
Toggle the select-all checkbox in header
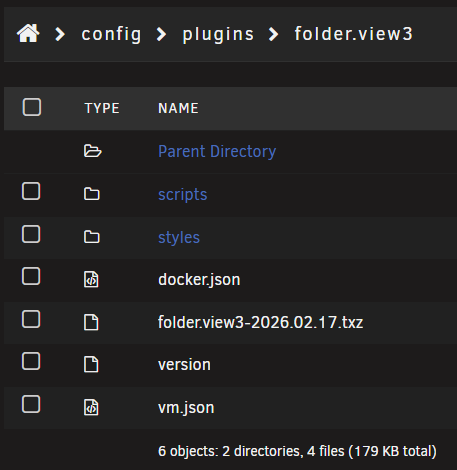click(32, 107)
